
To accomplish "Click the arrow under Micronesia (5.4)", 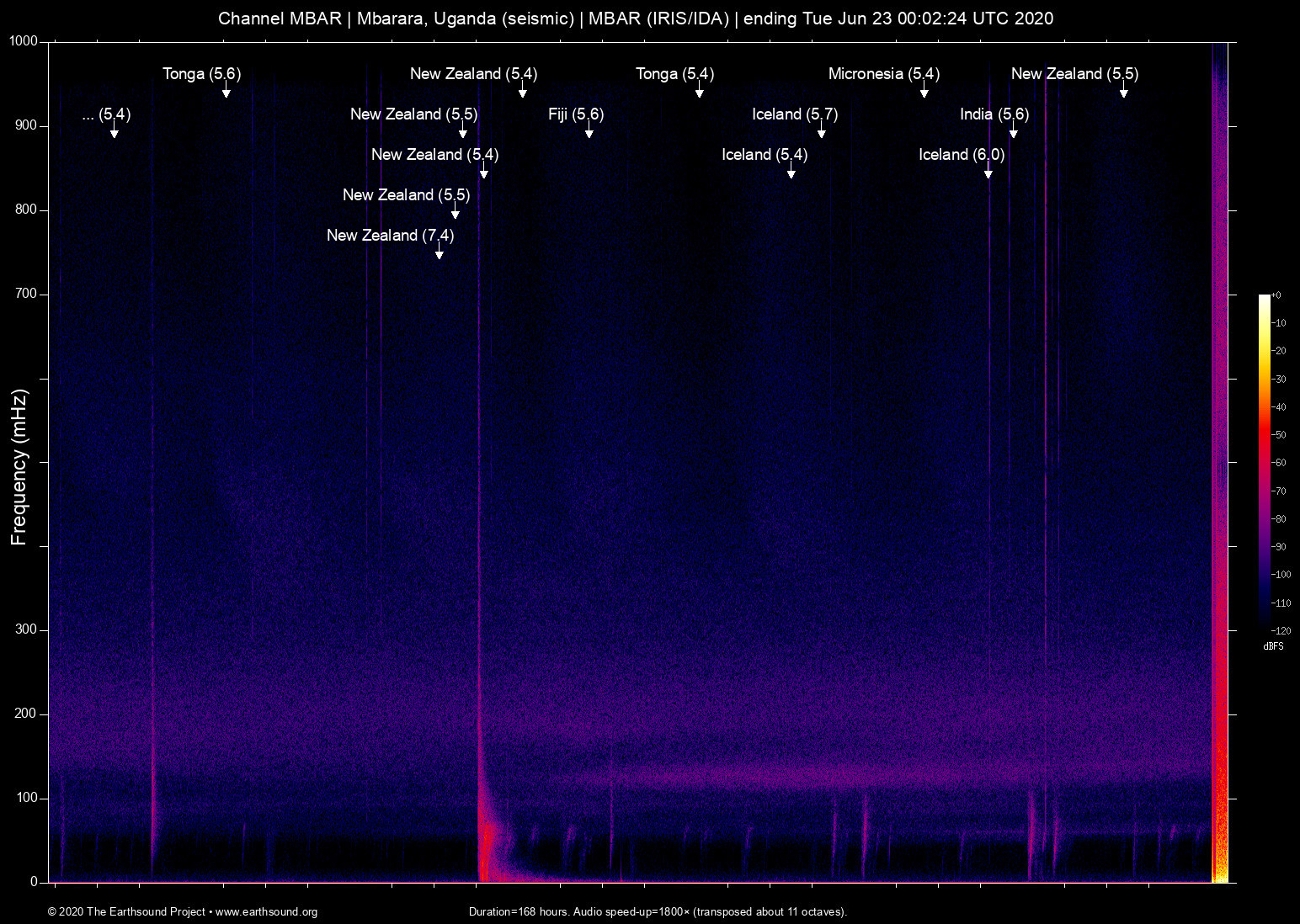I will [924, 92].
